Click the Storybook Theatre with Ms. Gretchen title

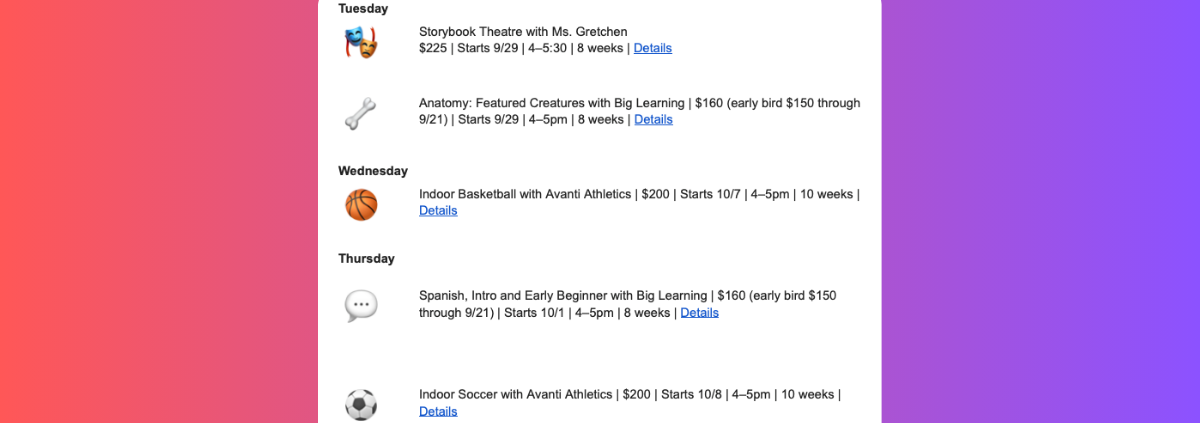[523, 32]
